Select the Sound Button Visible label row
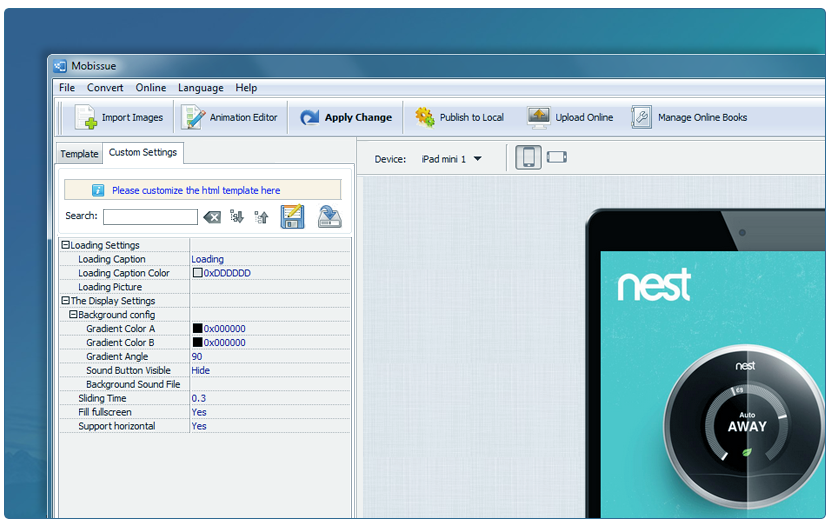Image resolution: width=831 pixels, height=527 pixels. (128, 371)
